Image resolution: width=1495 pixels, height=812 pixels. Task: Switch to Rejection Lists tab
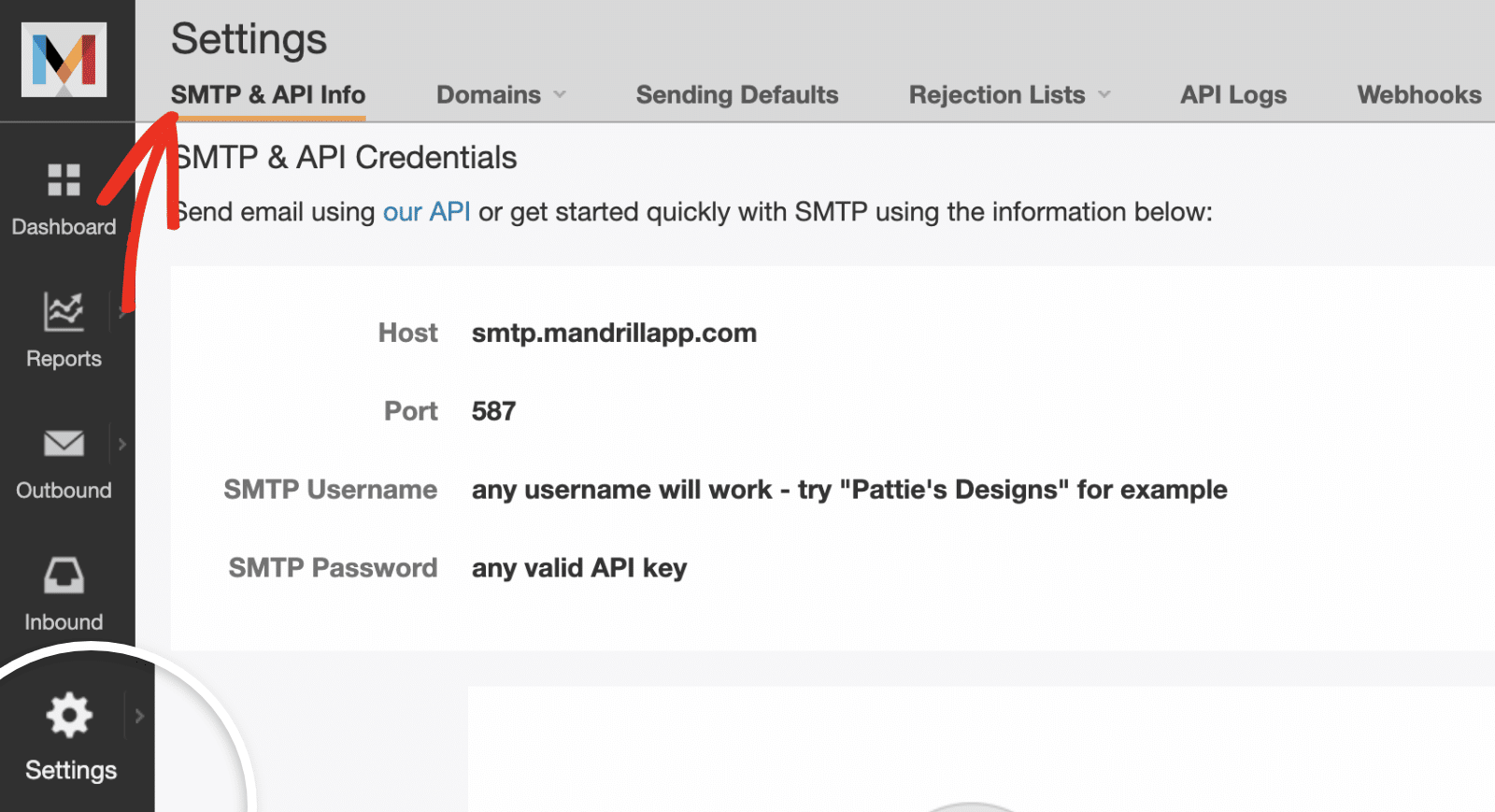(997, 94)
